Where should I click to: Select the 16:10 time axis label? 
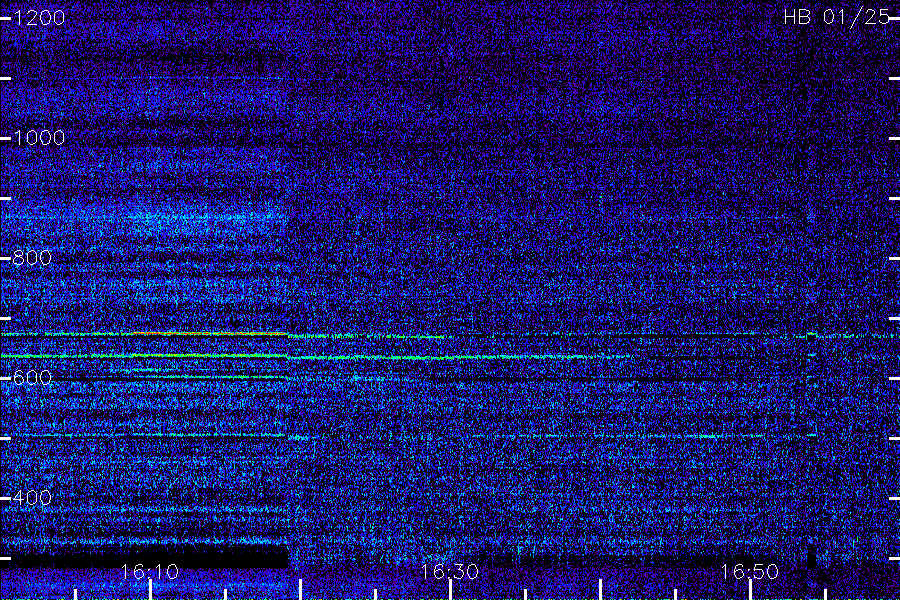click(150, 572)
